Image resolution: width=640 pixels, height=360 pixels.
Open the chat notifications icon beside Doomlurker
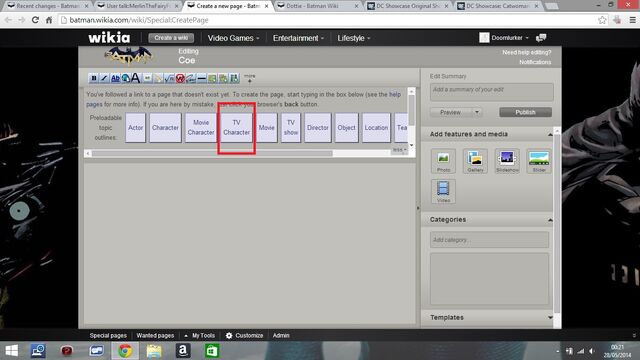(x=541, y=38)
